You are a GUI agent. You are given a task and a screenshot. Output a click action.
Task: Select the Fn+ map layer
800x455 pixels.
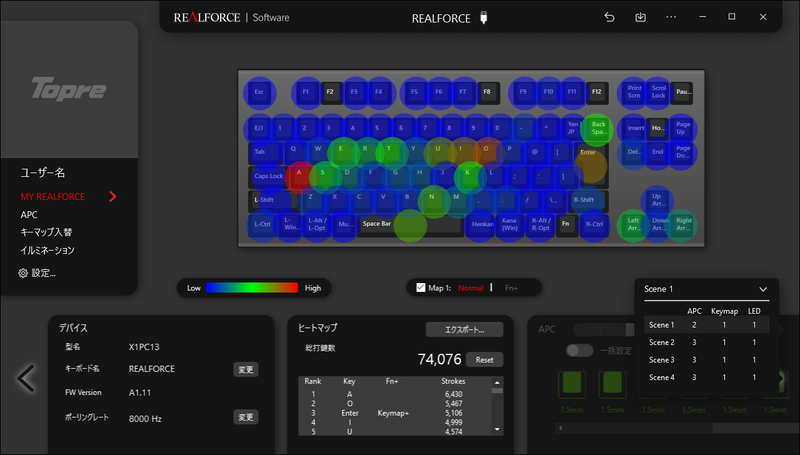click(x=511, y=288)
